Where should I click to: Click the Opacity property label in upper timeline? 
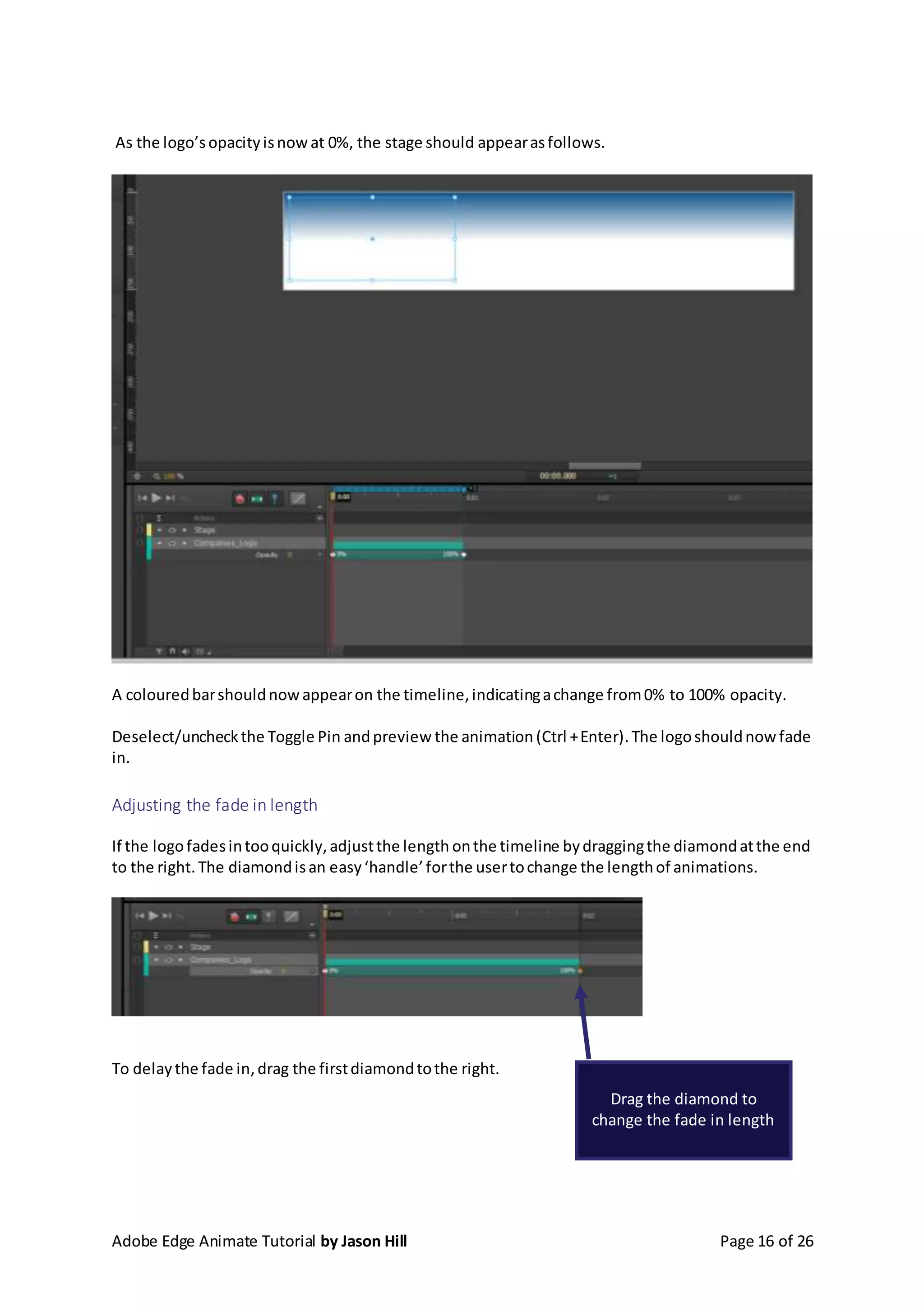click(x=267, y=555)
